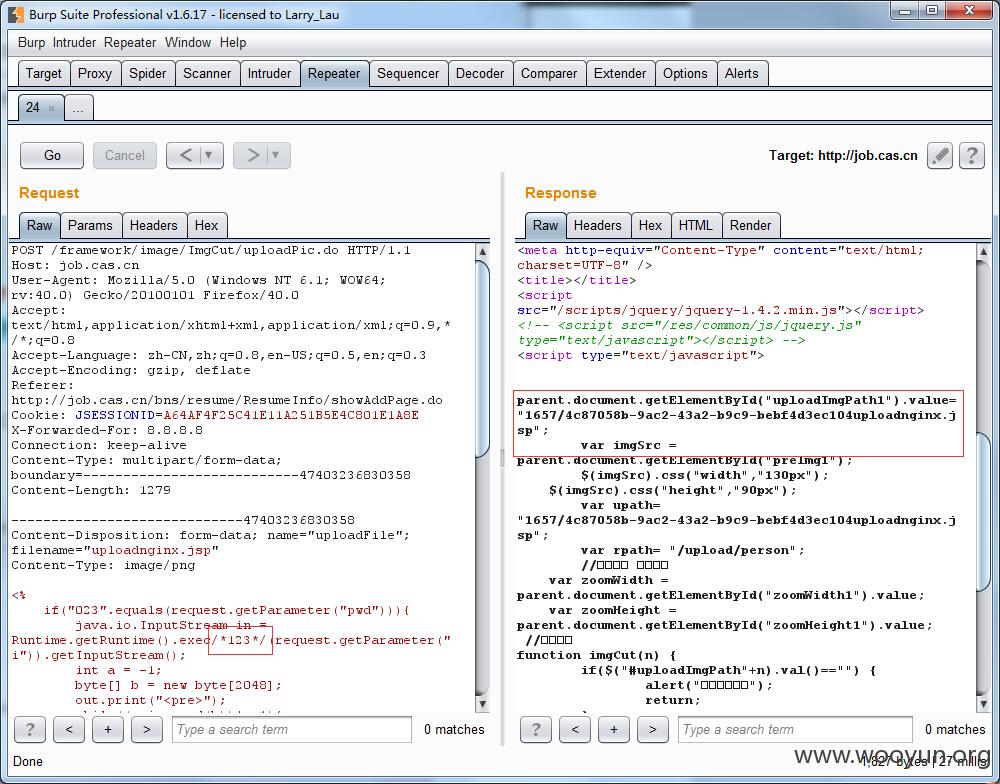Switch to the Extender tab
The image size is (1000, 784).
(620, 73)
